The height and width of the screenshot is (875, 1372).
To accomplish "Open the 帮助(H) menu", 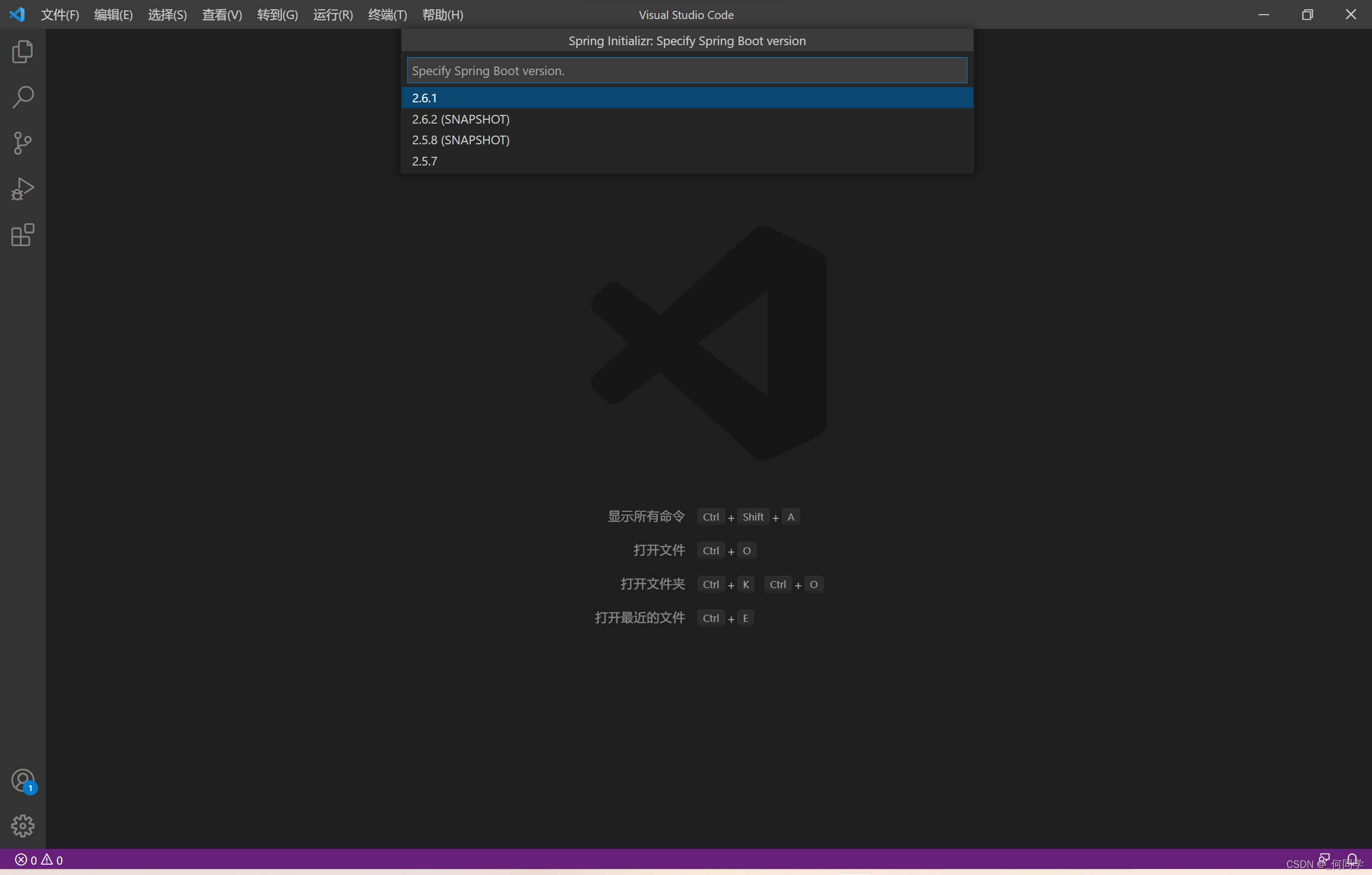I will pos(442,15).
